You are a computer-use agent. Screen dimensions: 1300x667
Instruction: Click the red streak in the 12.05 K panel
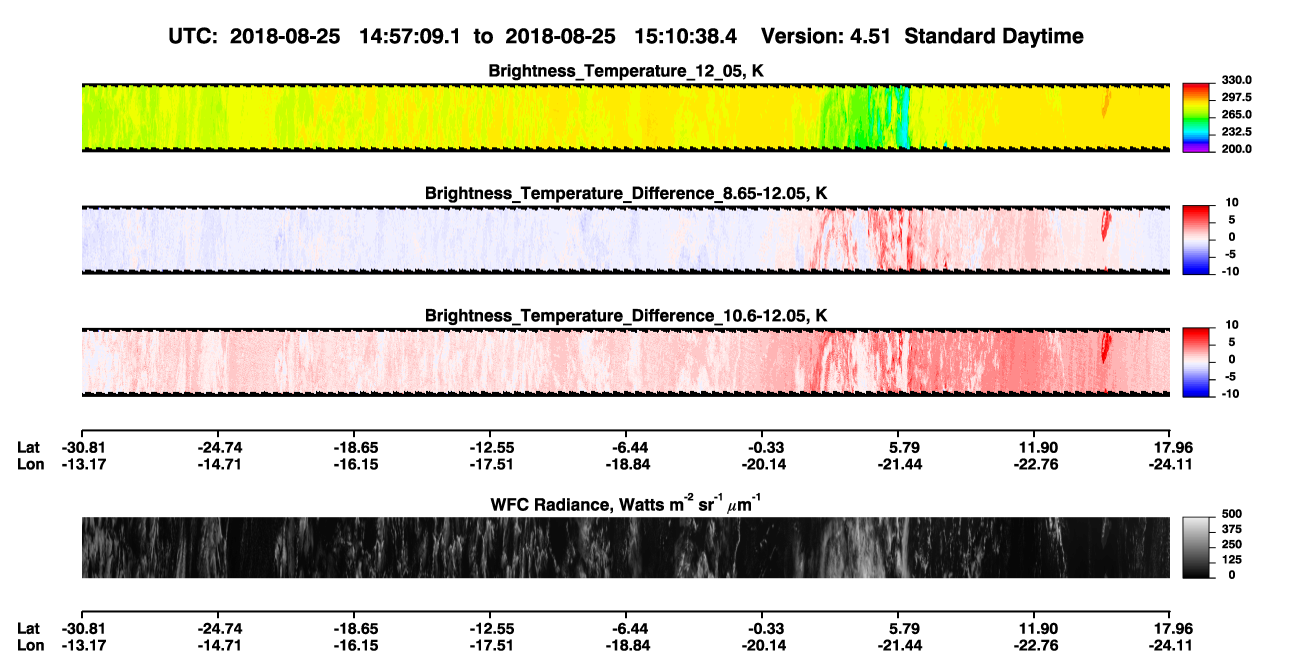coord(1105,104)
